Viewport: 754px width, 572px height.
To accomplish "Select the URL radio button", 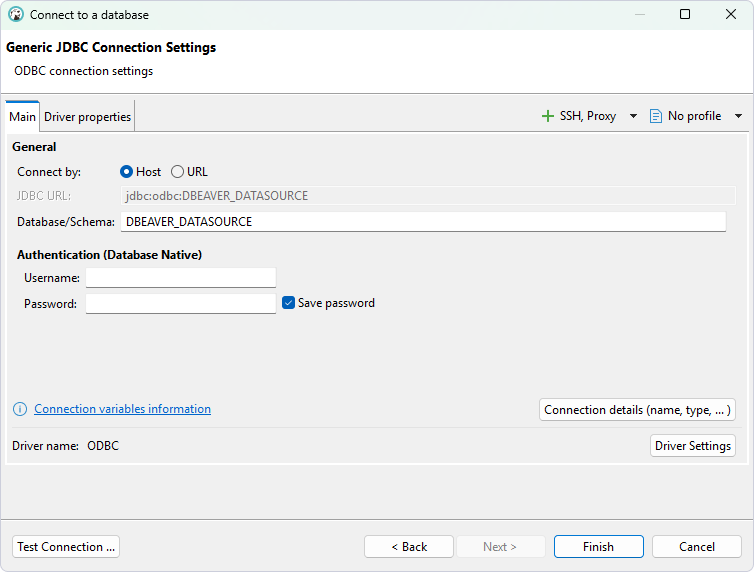I will [x=177, y=172].
